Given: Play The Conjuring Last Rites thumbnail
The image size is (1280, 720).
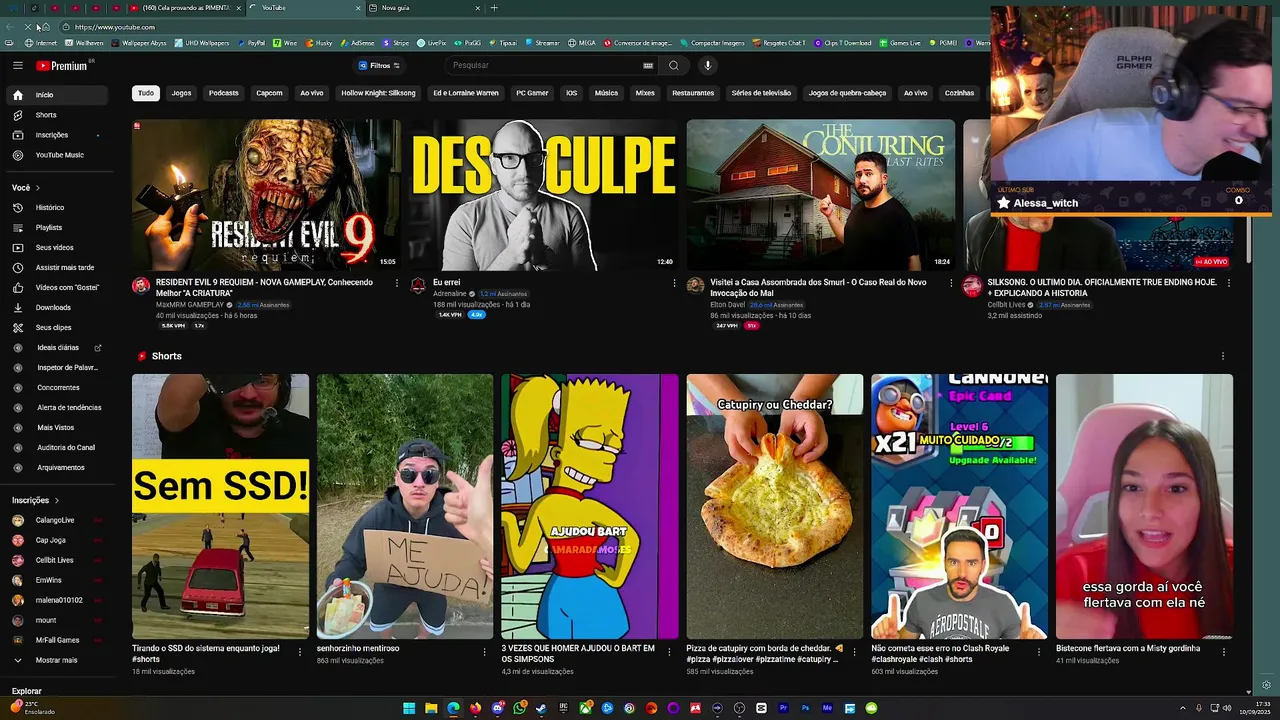Looking at the screenshot, I should [821, 195].
